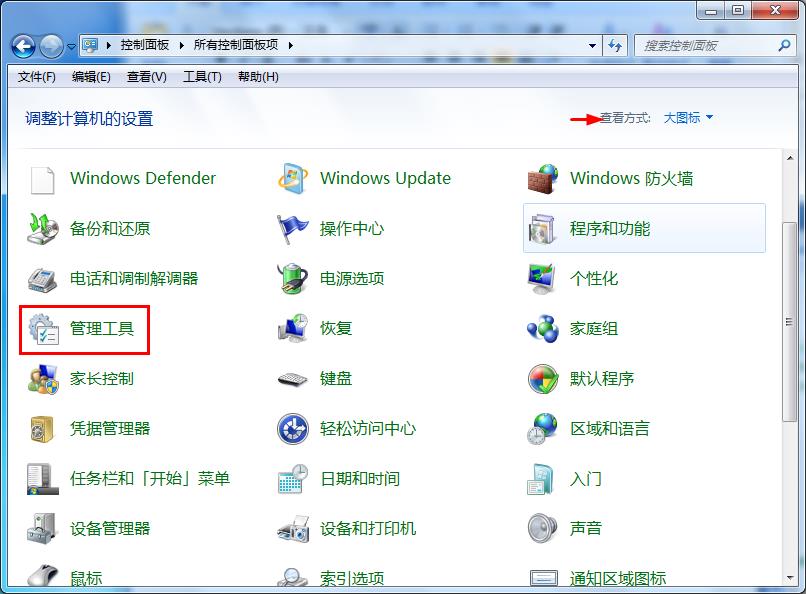The height and width of the screenshot is (594, 806).
Task: Open the 个性化 monitor icon
Action: coord(542,279)
